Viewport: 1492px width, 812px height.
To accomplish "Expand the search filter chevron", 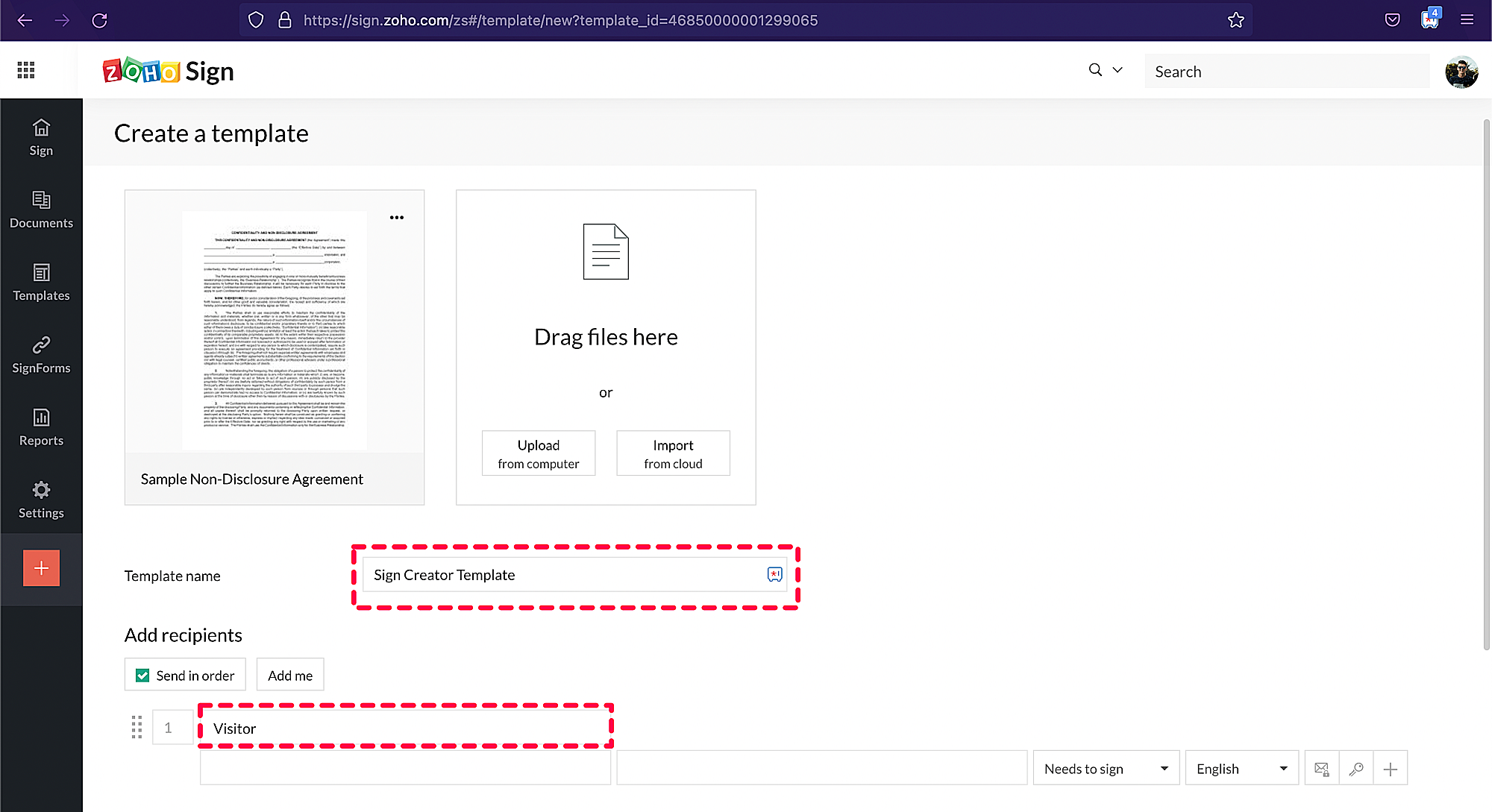I will click(x=1118, y=70).
